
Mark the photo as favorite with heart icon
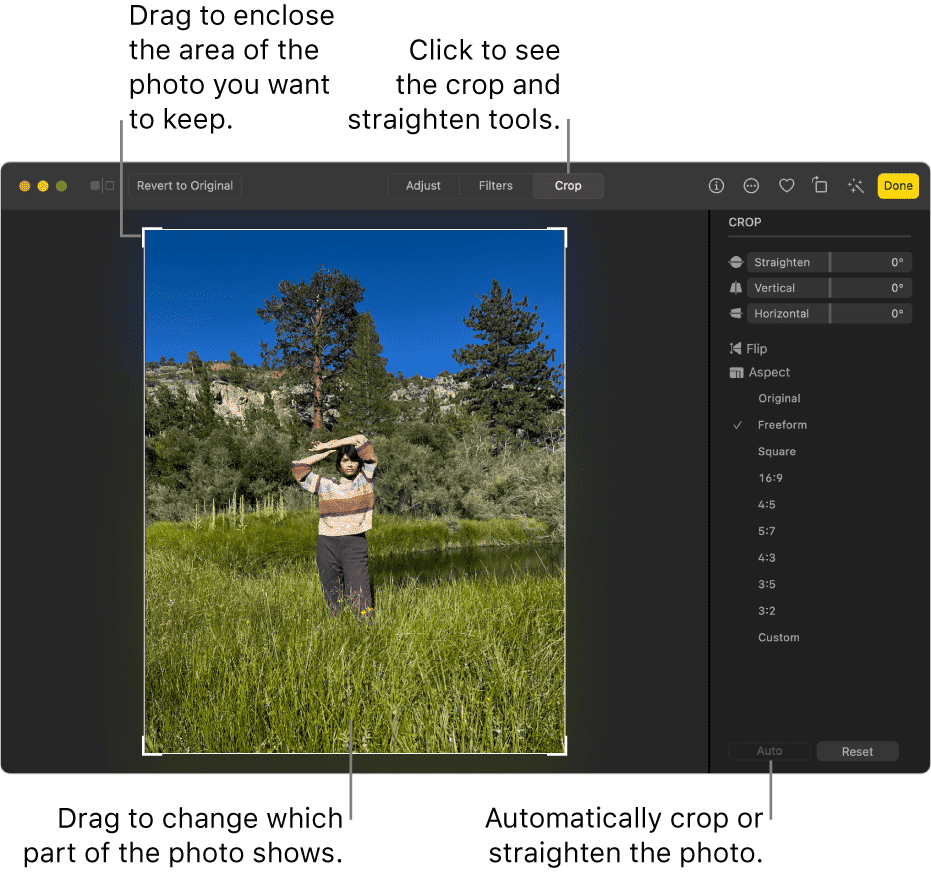pyautogui.click(x=786, y=185)
